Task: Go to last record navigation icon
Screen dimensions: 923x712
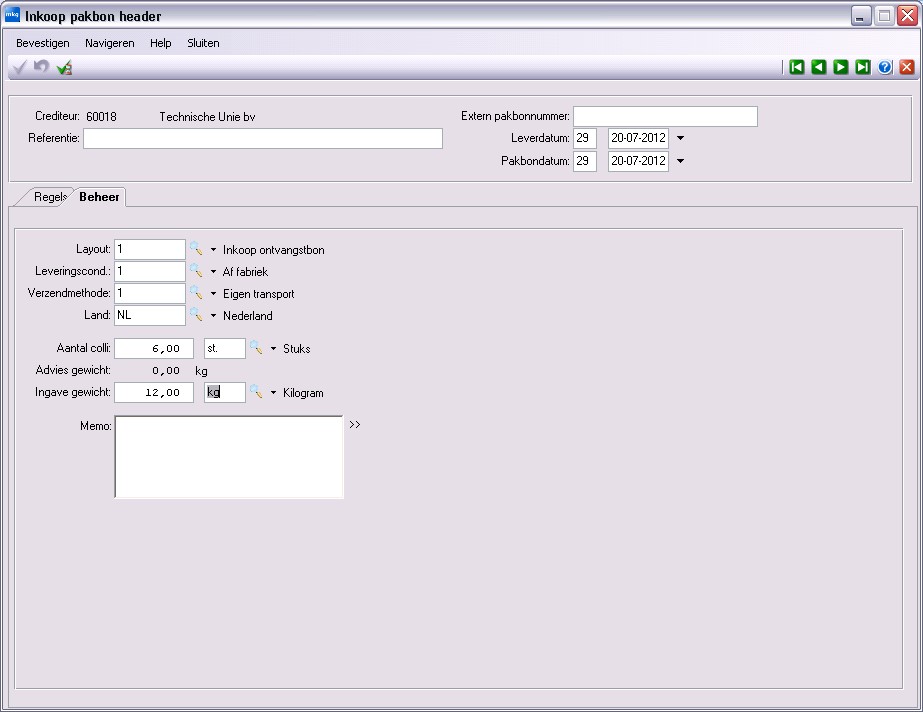Action: (862, 67)
